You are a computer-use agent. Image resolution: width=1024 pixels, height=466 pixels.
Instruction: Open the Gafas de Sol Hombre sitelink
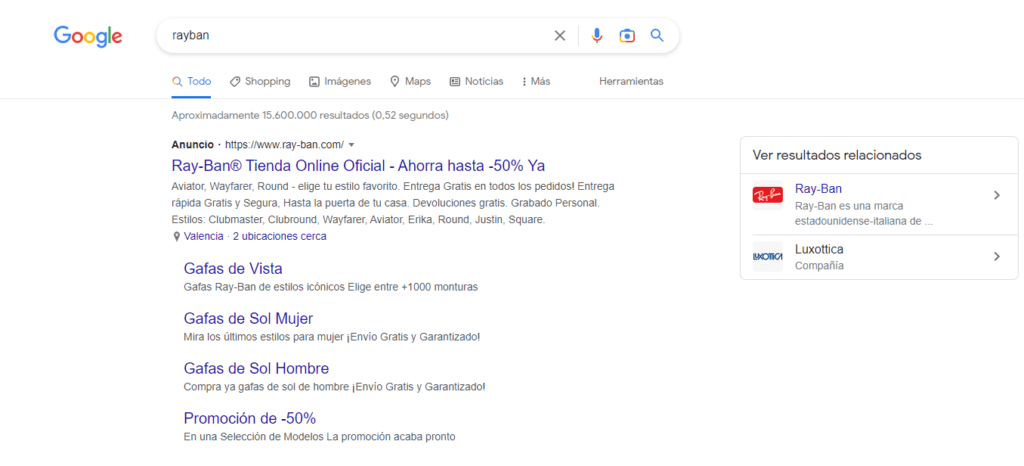(256, 368)
